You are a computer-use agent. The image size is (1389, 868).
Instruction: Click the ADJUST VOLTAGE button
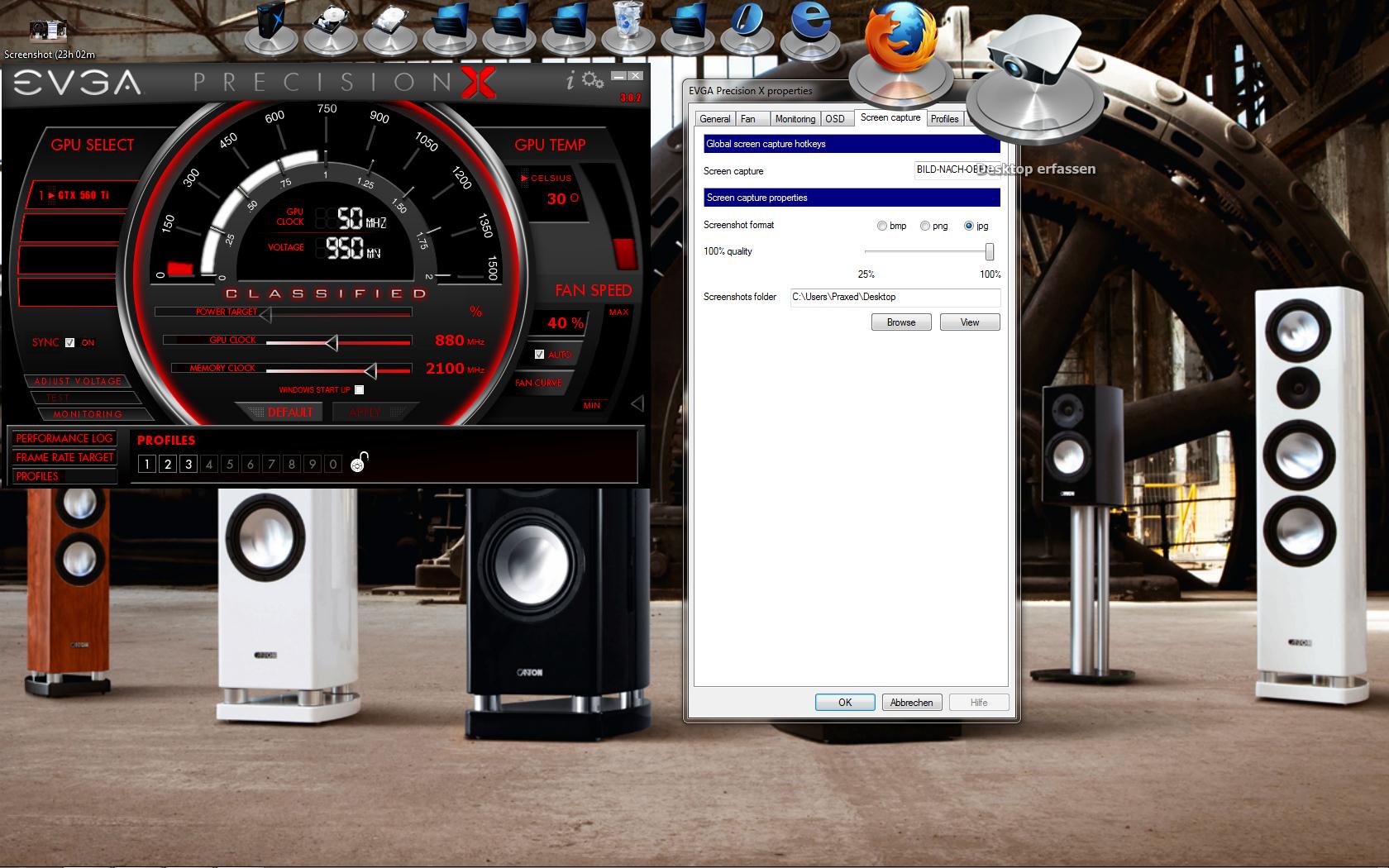tap(78, 381)
